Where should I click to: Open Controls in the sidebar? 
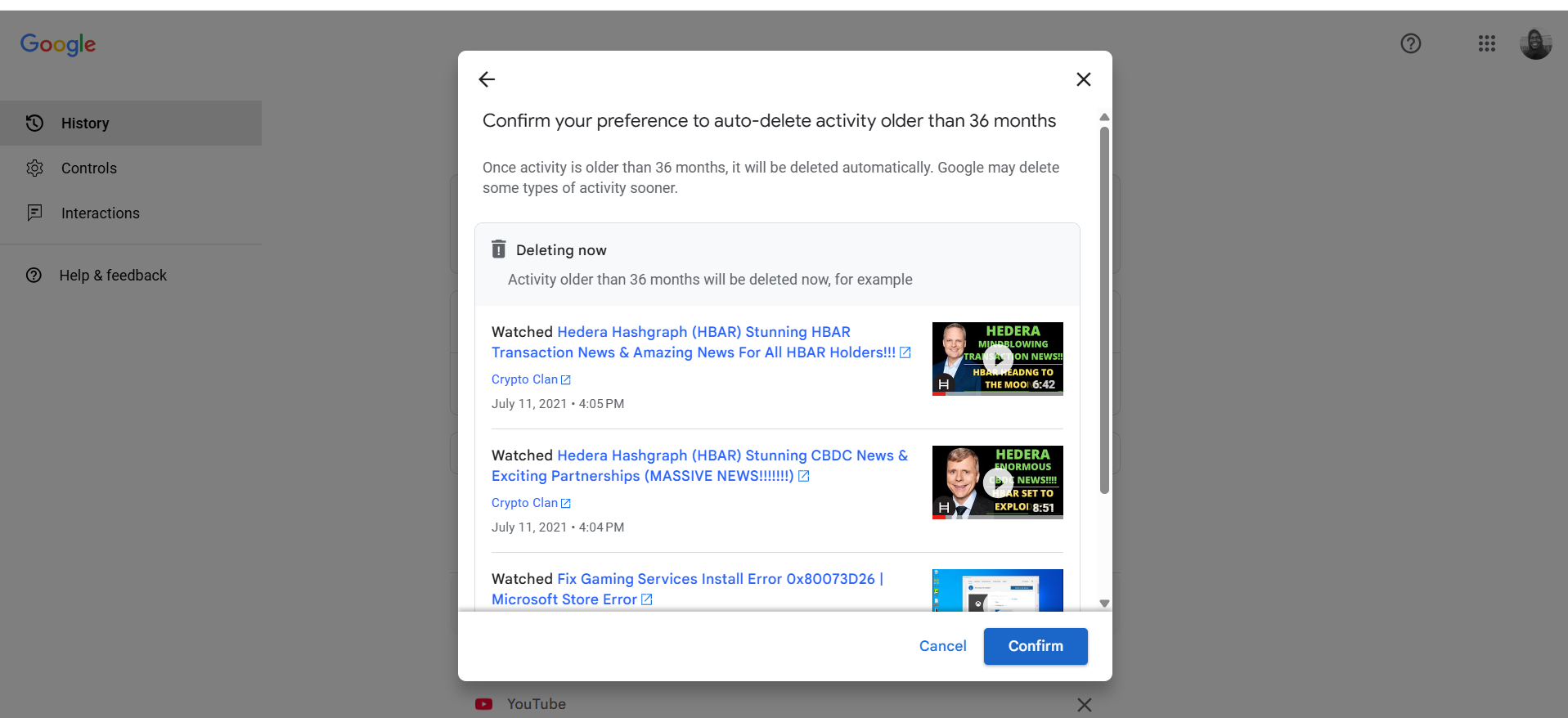131,168
